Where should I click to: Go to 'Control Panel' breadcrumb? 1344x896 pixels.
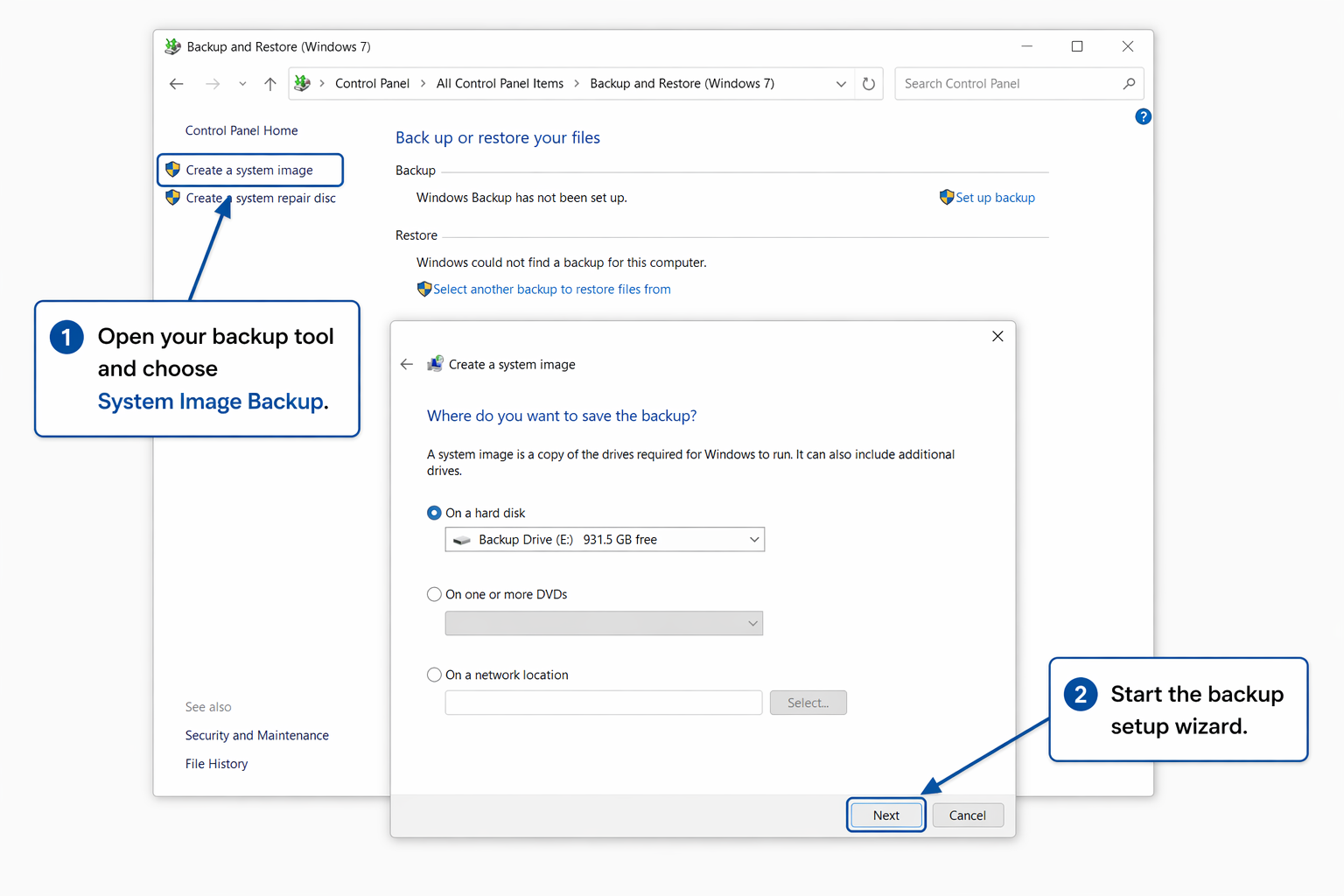coord(372,84)
